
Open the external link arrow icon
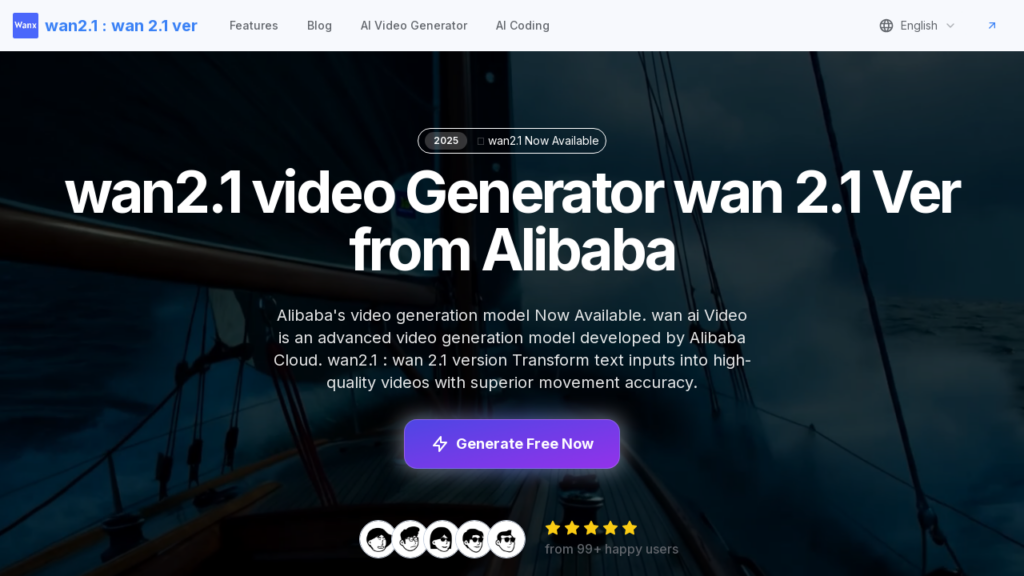(992, 25)
